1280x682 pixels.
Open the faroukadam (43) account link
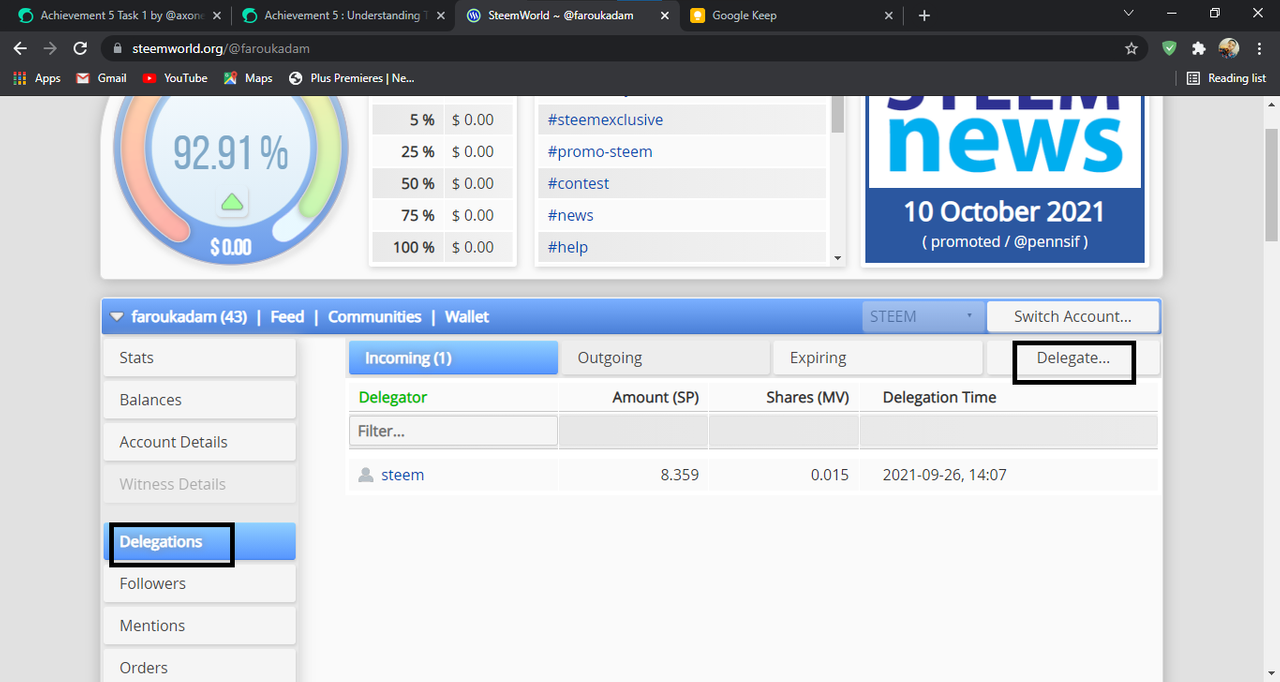(x=189, y=317)
